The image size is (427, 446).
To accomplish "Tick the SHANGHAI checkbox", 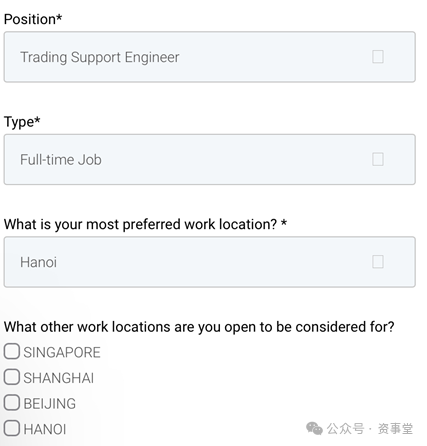I will point(12,377).
